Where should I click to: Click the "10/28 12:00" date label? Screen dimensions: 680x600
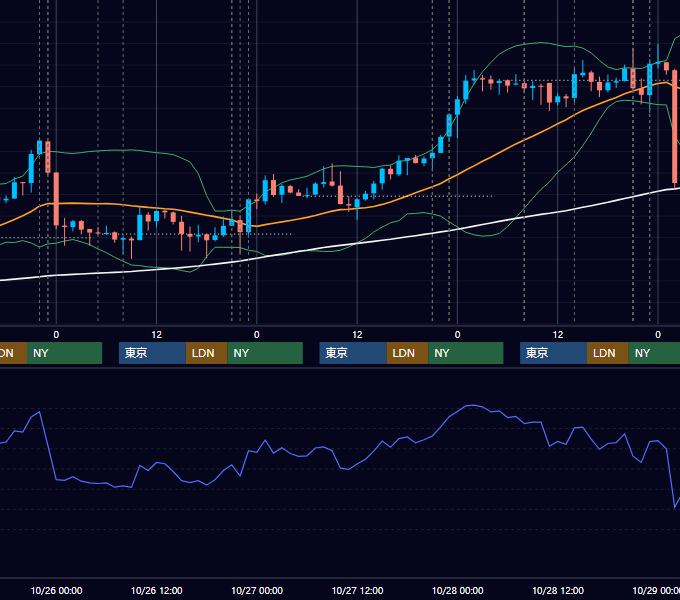click(x=558, y=590)
